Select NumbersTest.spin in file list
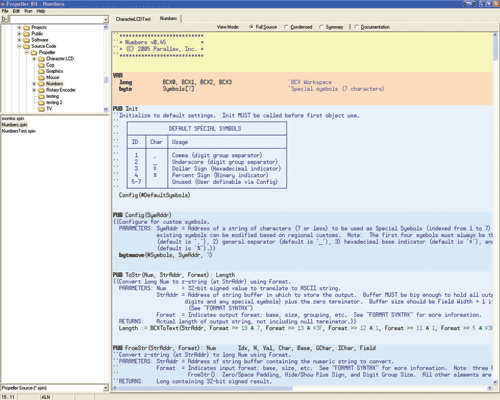 [x=19, y=131]
